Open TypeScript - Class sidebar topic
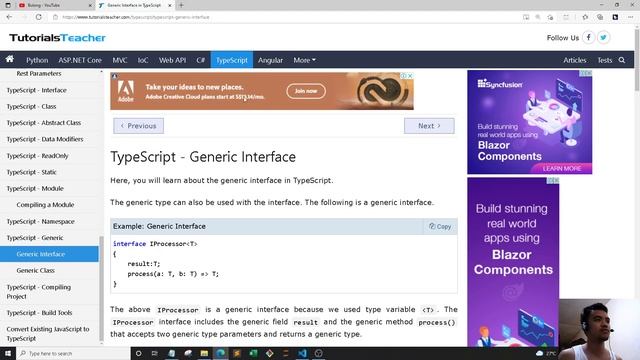Image resolution: width=640 pixels, height=360 pixels. click(31, 106)
